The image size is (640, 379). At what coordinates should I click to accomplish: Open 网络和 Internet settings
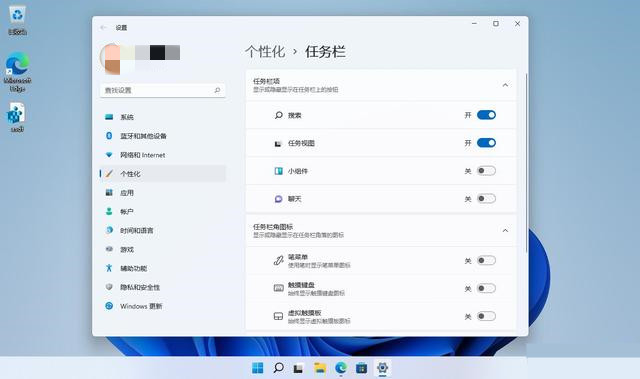pyautogui.click(x=162, y=155)
